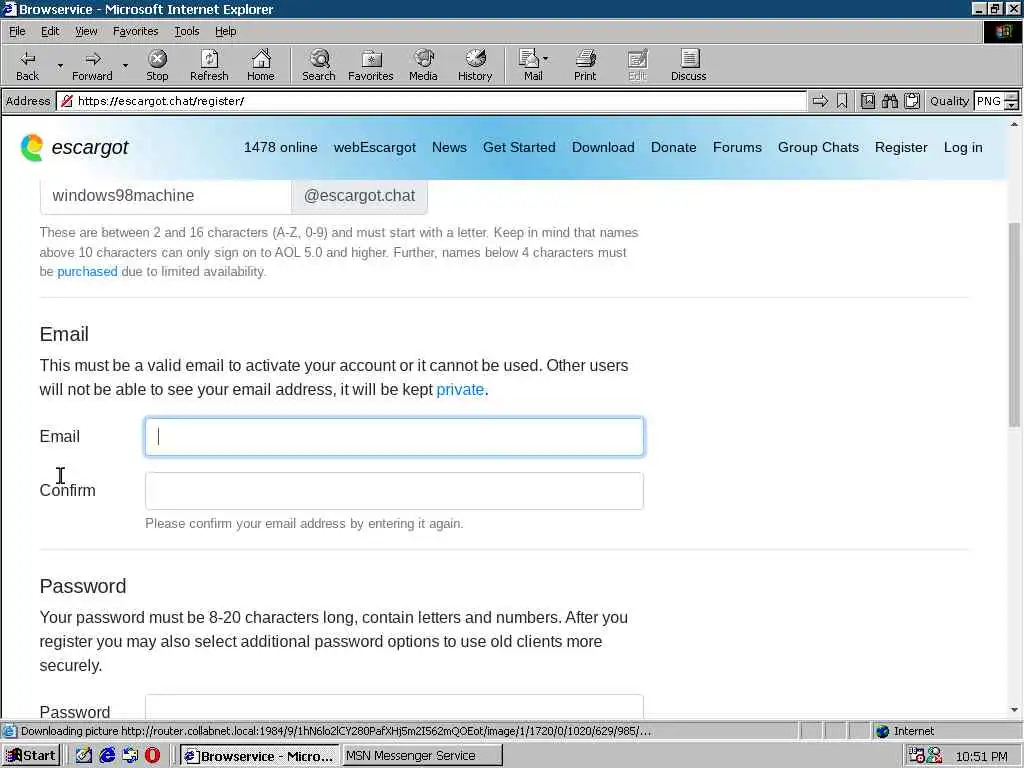Click the 1478 online link

280,148
